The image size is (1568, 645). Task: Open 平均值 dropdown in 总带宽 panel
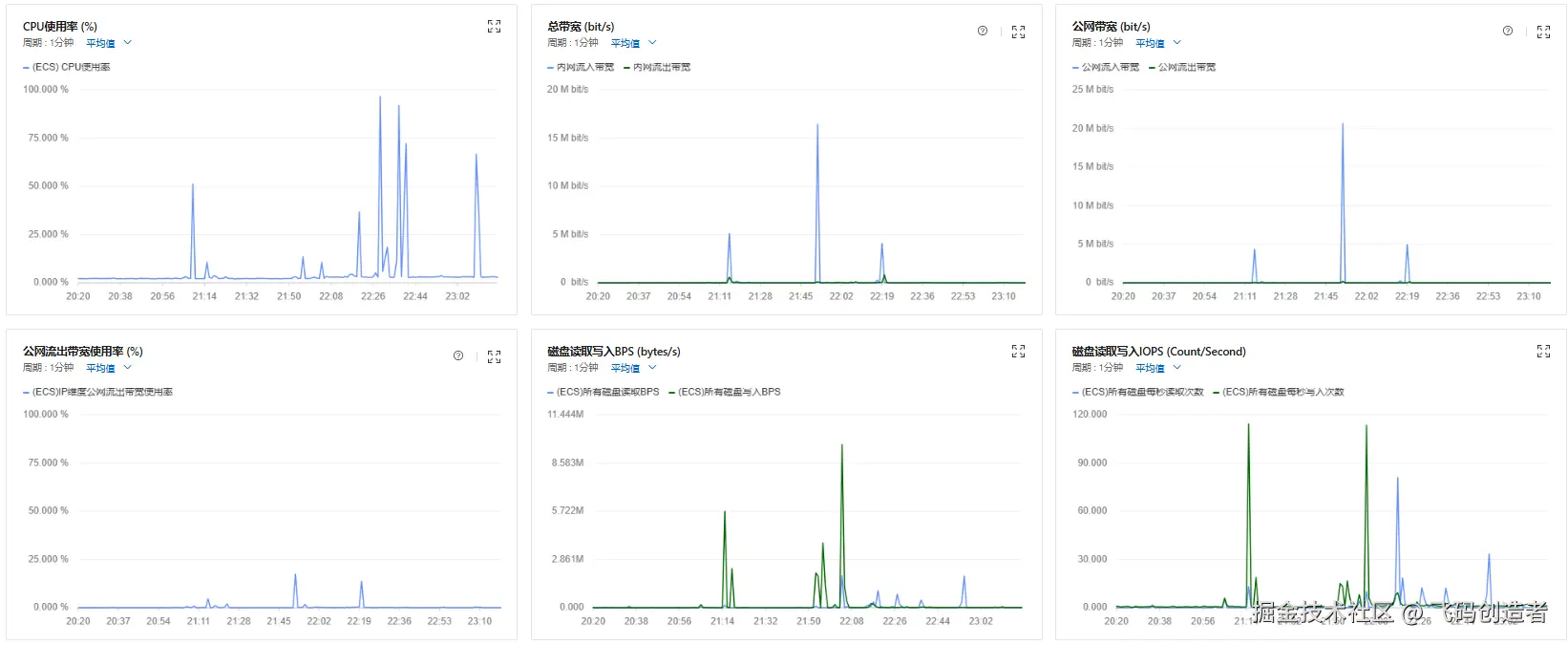633,43
